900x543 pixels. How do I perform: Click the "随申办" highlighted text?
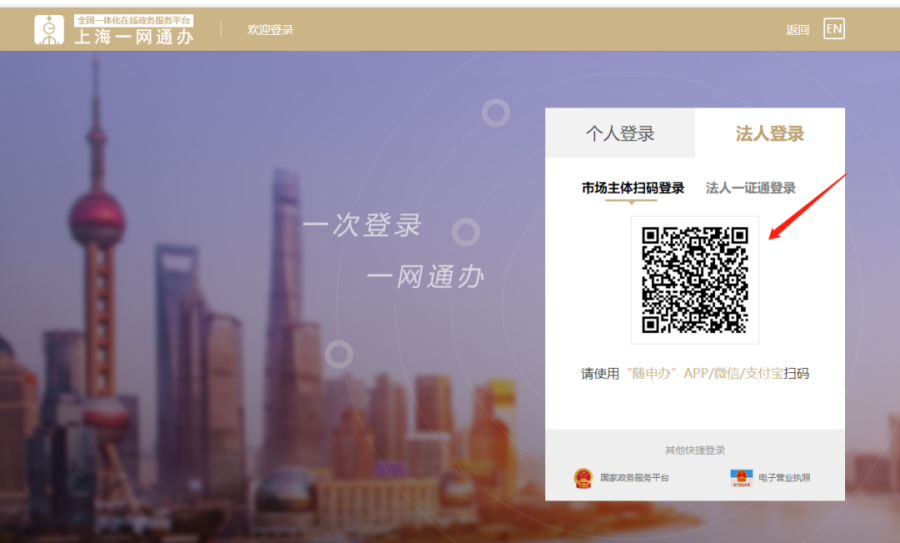click(651, 374)
